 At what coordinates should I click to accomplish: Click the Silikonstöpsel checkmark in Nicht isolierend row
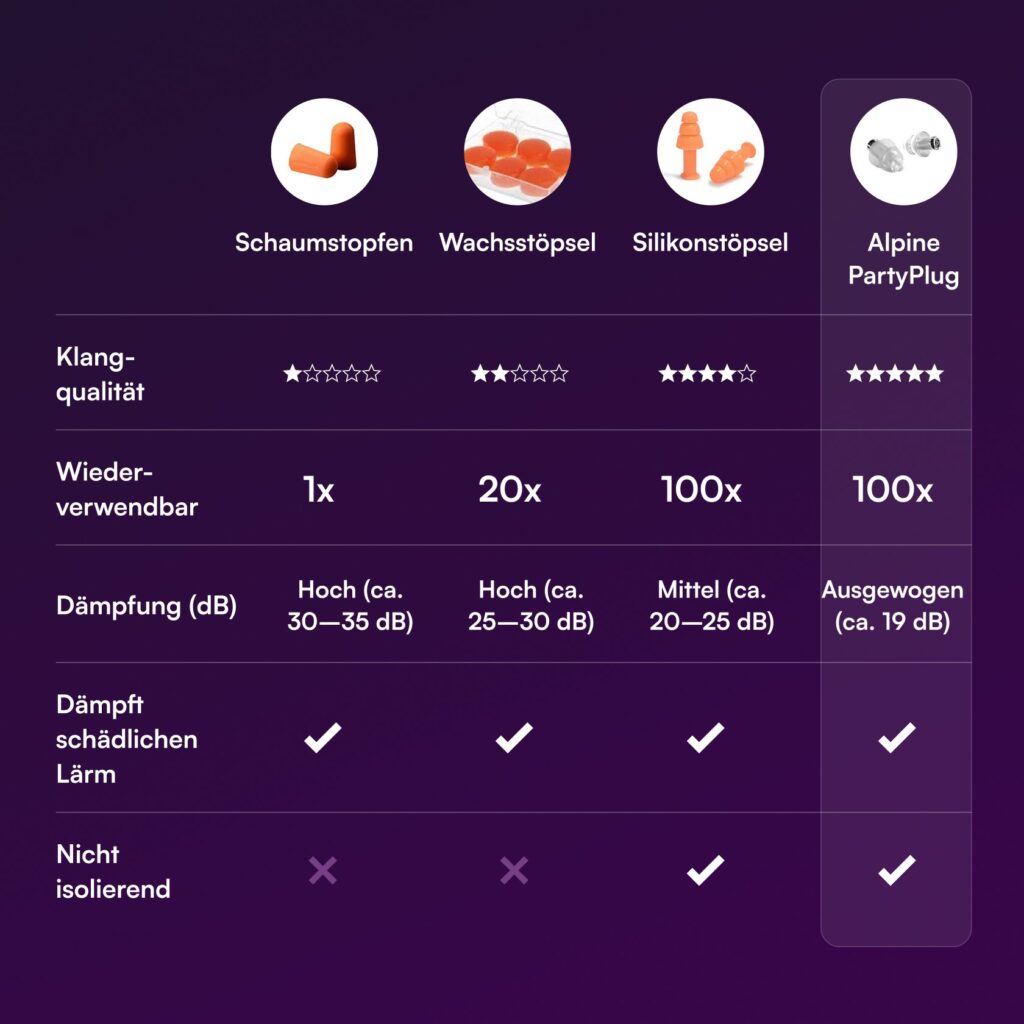click(x=705, y=870)
